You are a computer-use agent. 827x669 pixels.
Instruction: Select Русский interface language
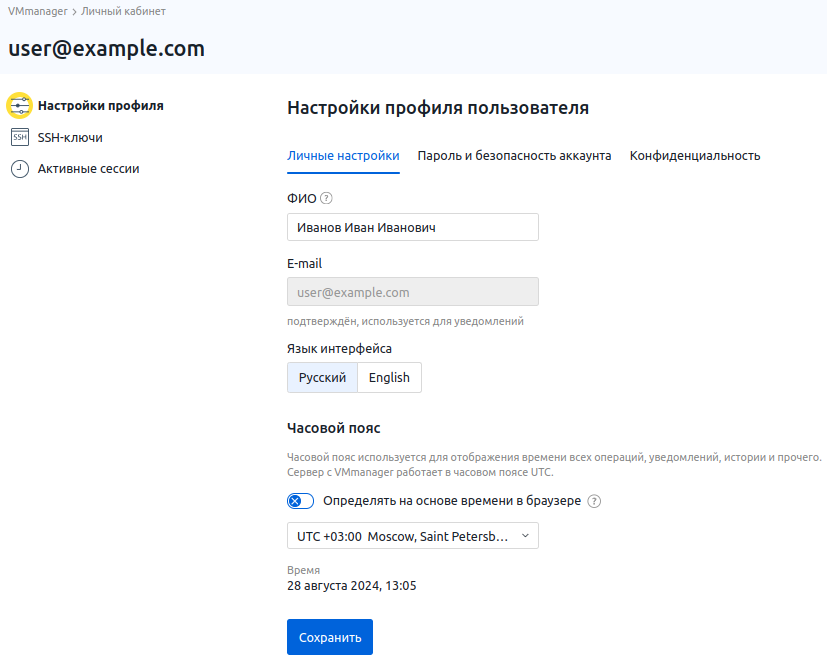(x=322, y=378)
